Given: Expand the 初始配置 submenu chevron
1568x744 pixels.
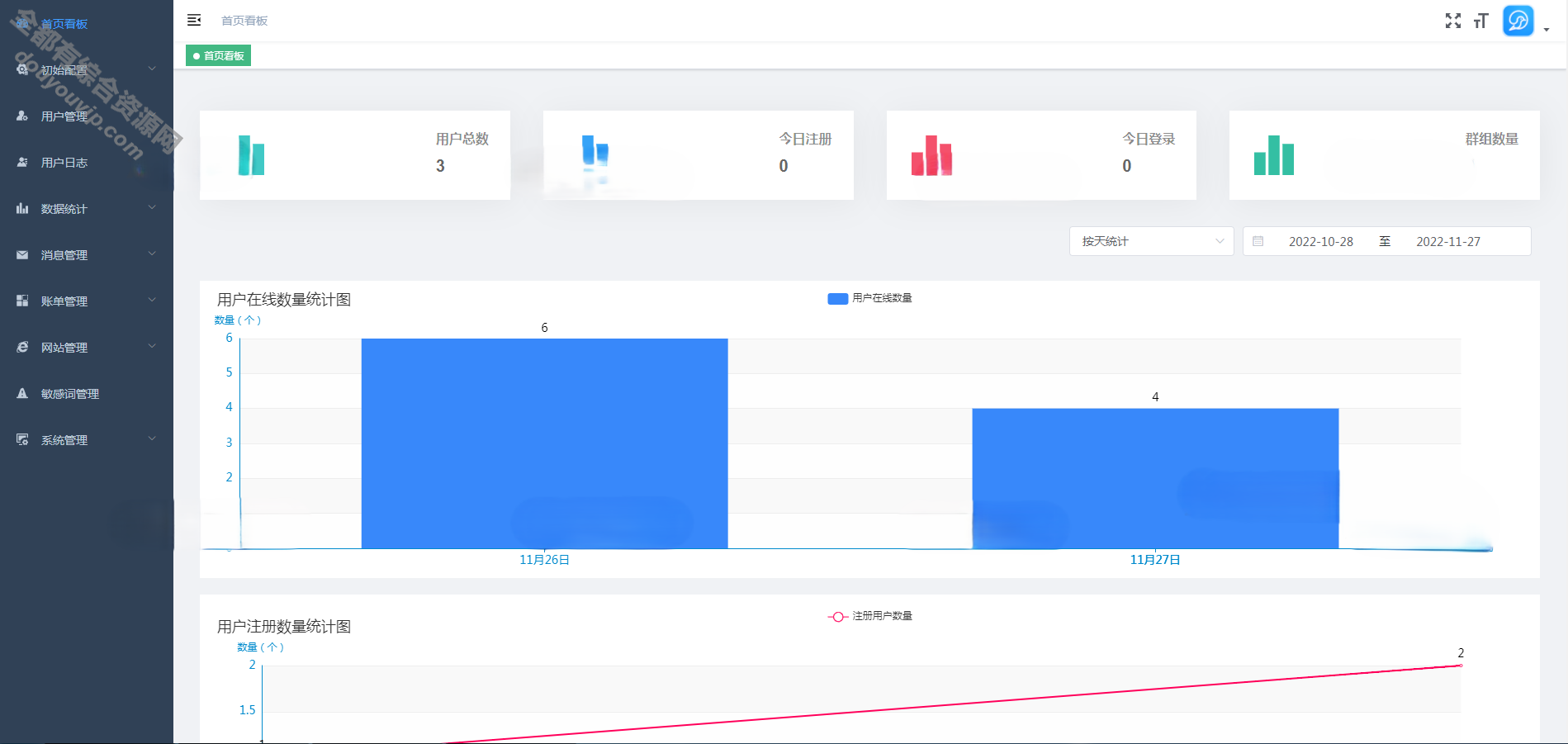Looking at the screenshot, I should pyautogui.click(x=152, y=69).
